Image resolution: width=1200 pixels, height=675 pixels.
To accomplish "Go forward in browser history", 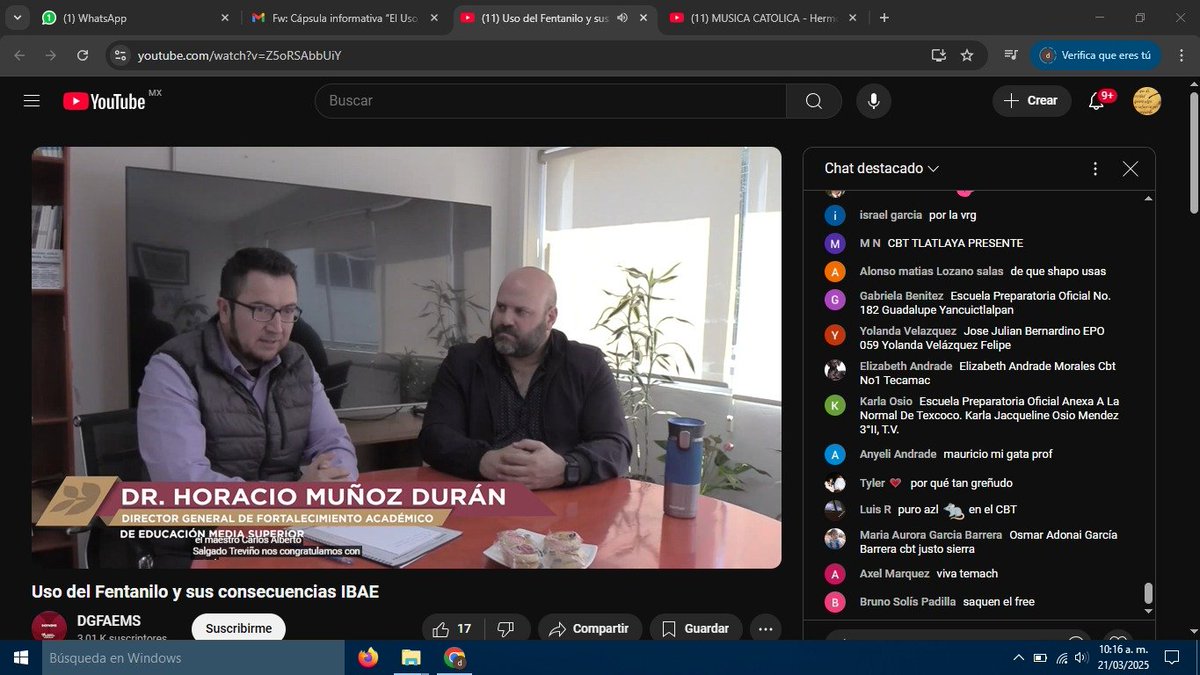I will click(x=50, y=56).
